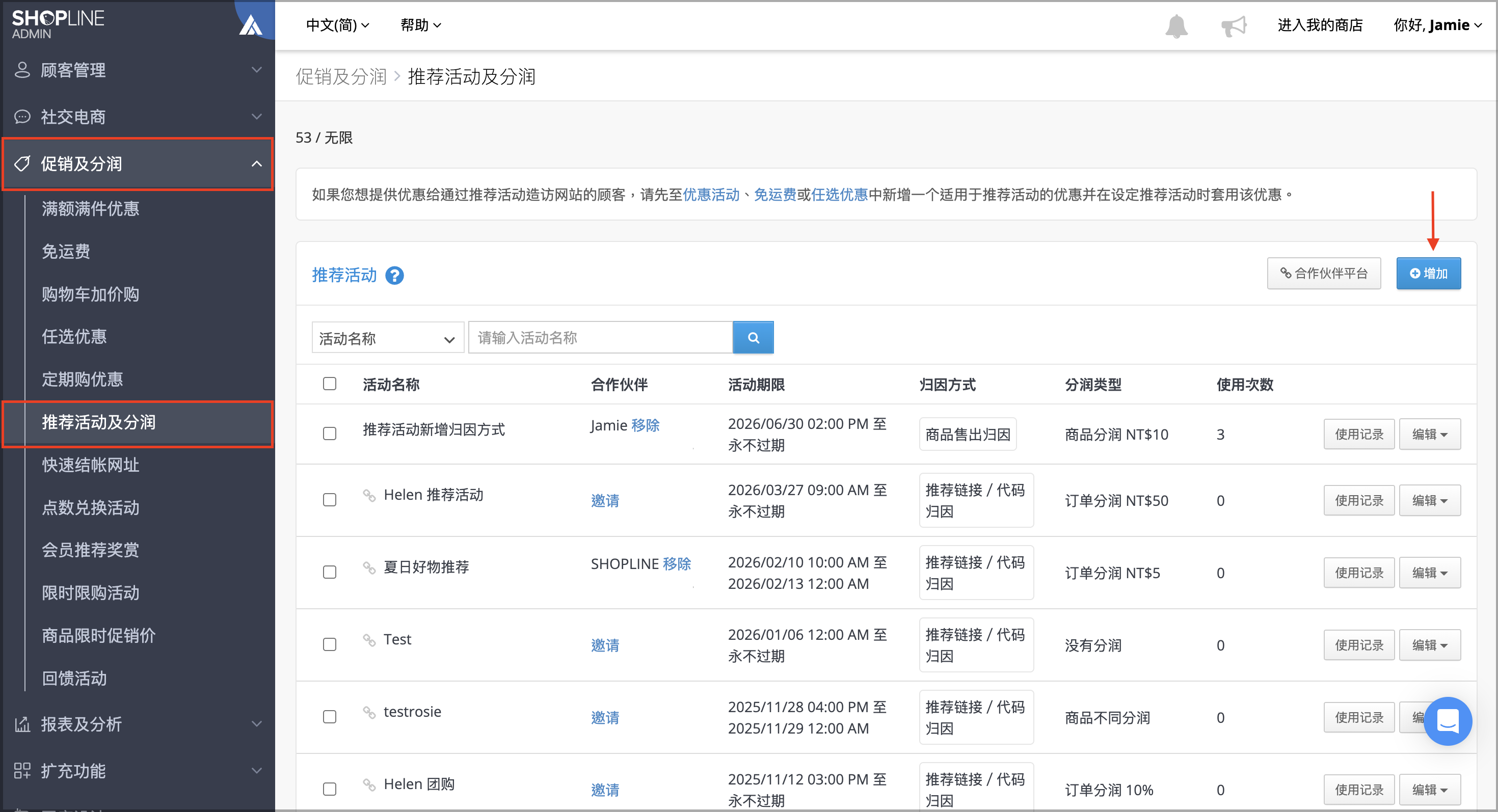Image resolution: width=1498 pixels, height=812 pixels.
Task: Open 编辑 dropdown for Helen 推荐活动
Action: (x=1429, y=500)
